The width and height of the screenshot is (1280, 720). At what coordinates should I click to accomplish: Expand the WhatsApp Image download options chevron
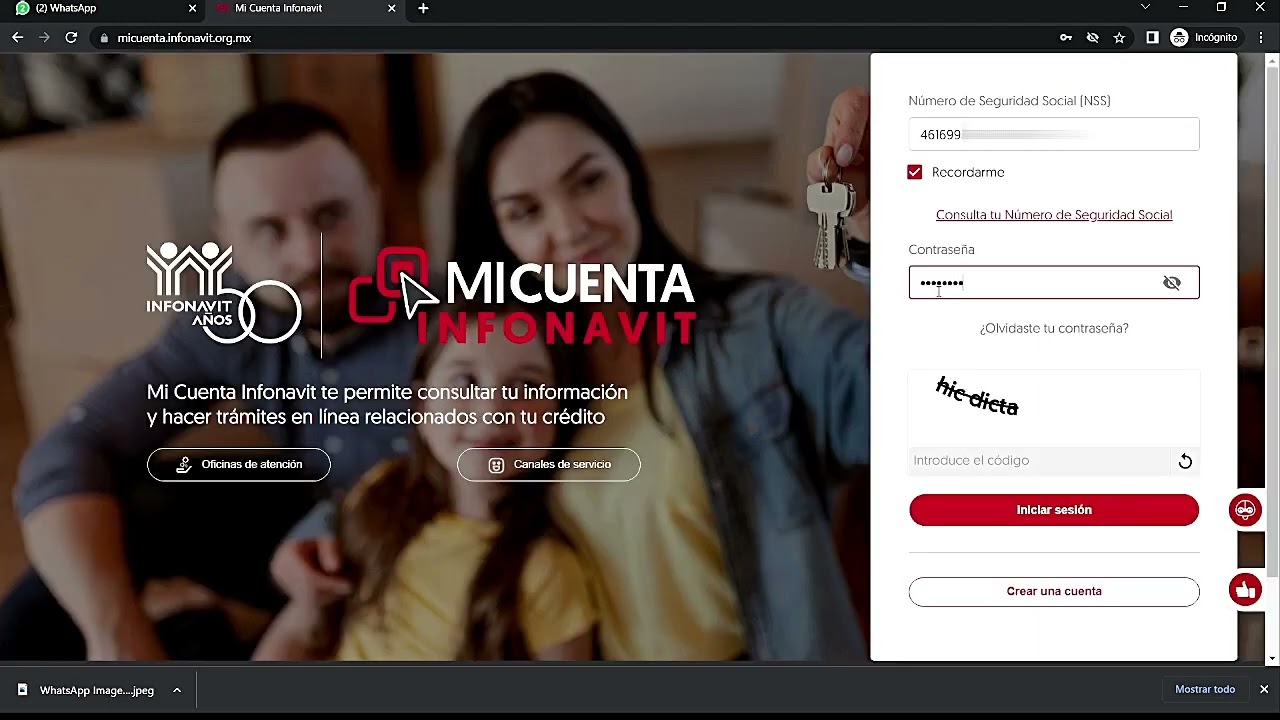[x=177, y=690]
